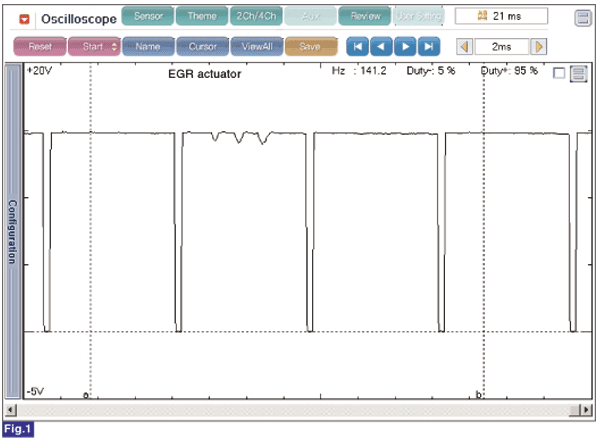The image size is (600, 440).
Task: Click the Duty+: 95 % readout
Action: click(509, 71)
